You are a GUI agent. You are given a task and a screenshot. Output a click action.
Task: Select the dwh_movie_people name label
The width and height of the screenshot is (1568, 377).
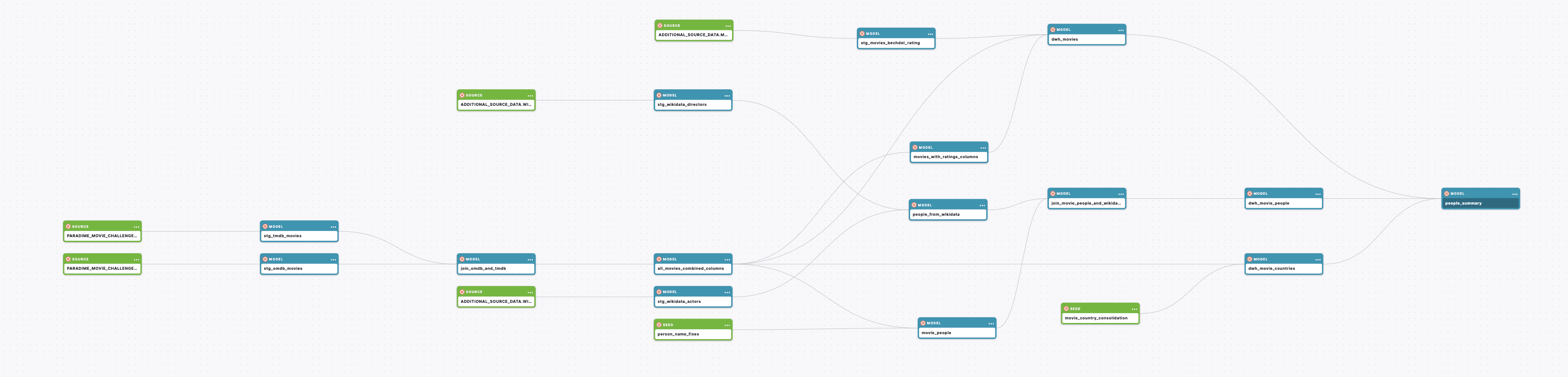click(x=1268, y=204)
